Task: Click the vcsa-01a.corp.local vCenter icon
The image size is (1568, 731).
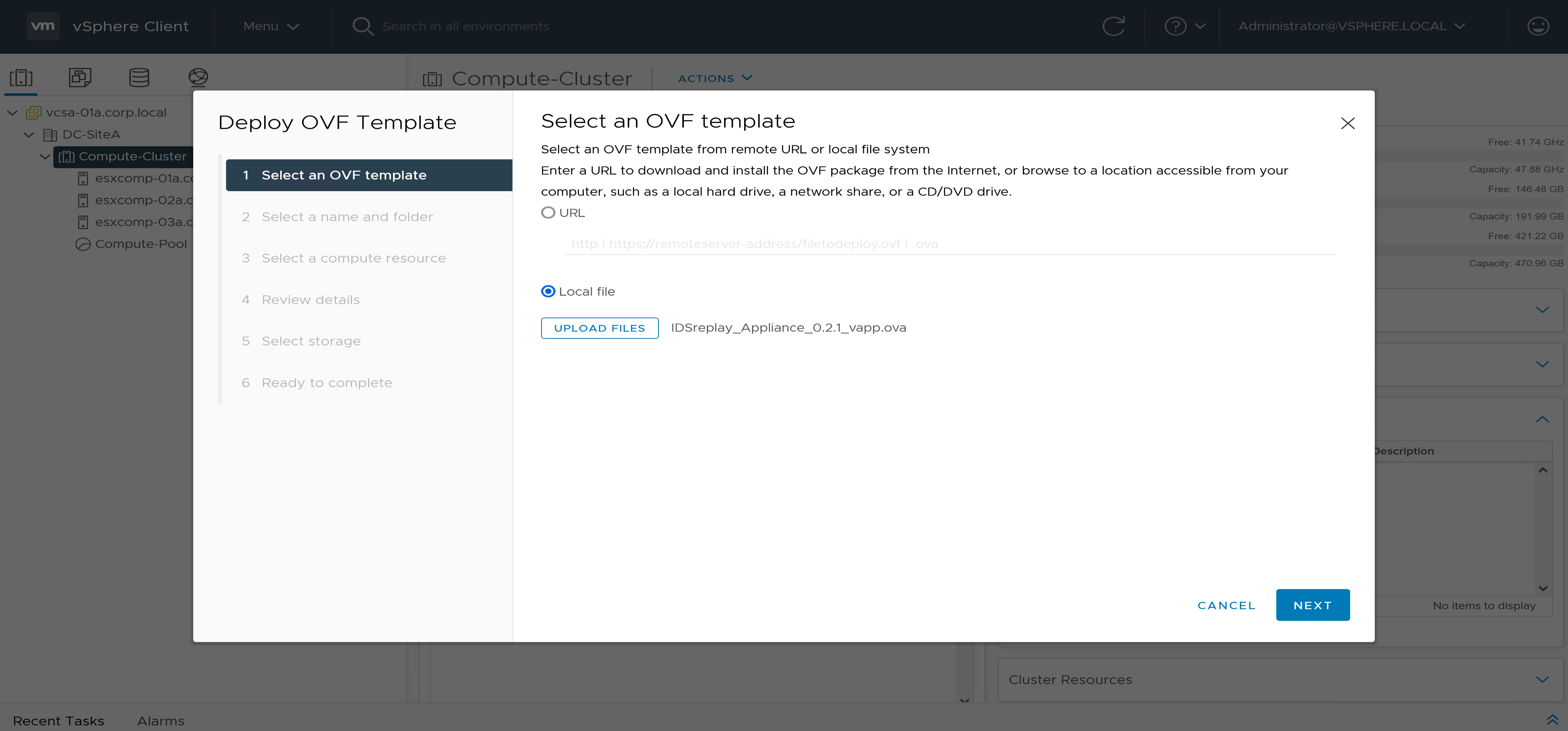Action: (34, 112)
